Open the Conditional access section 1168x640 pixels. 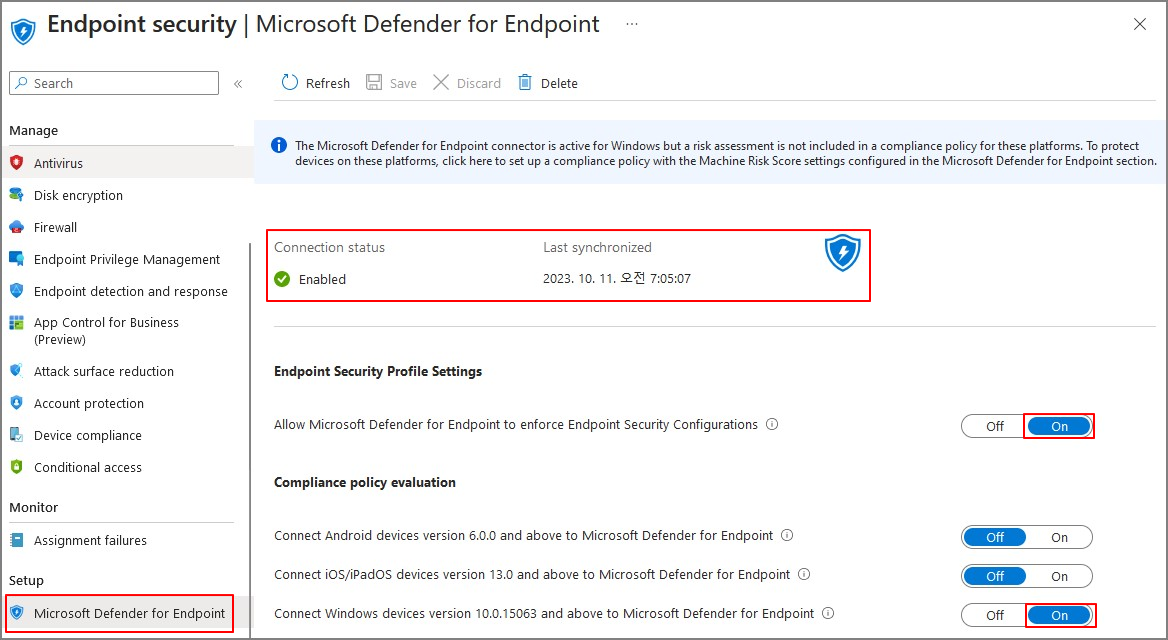pos(89,467)
